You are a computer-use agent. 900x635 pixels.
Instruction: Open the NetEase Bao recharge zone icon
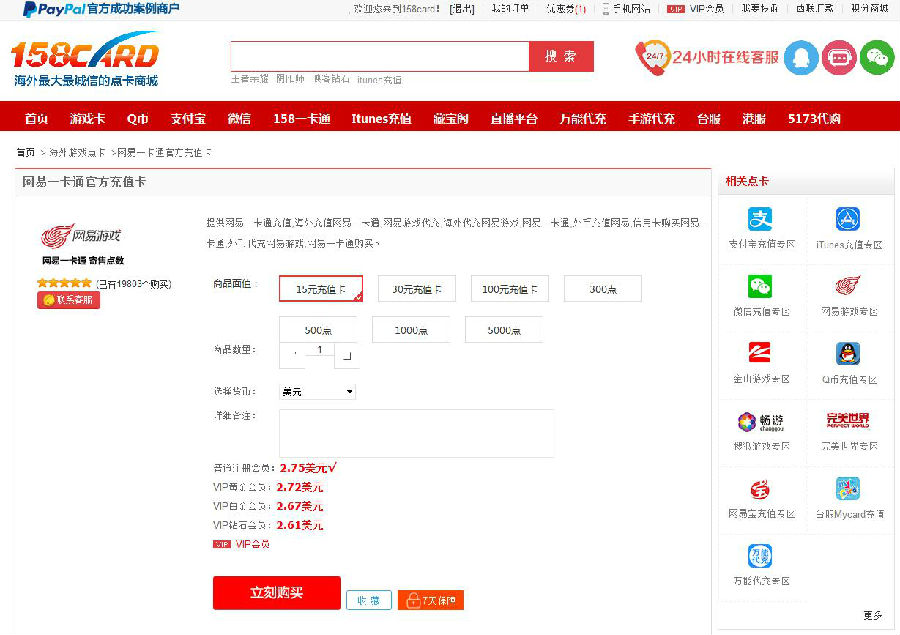point(760,489)
